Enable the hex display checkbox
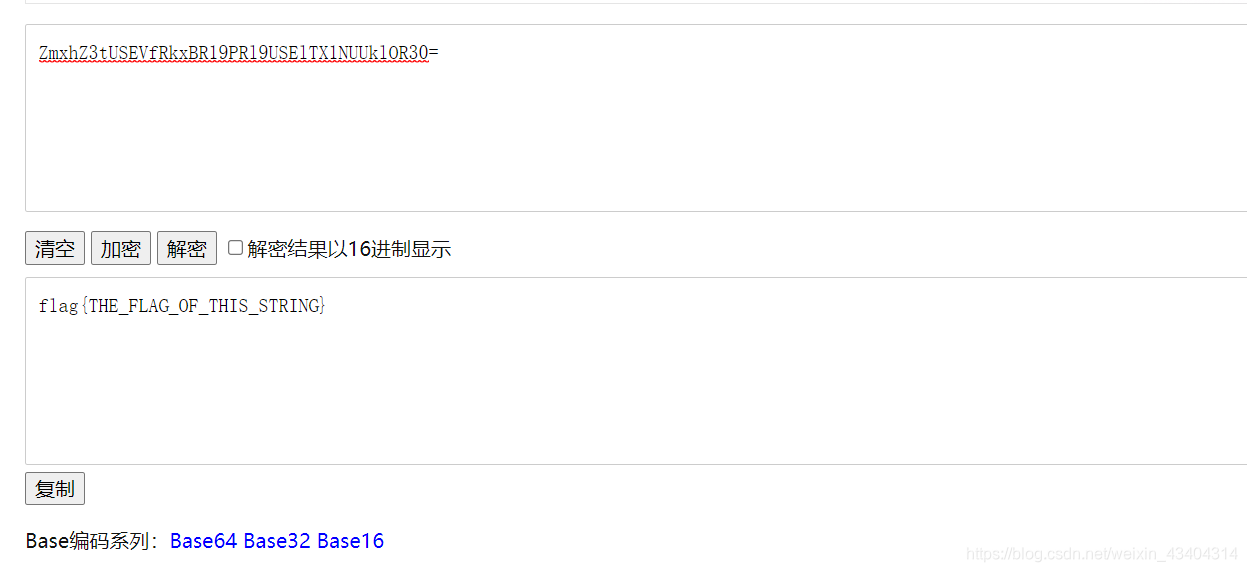This screenshot has width=1247, height=572. (x=235, y=247)
